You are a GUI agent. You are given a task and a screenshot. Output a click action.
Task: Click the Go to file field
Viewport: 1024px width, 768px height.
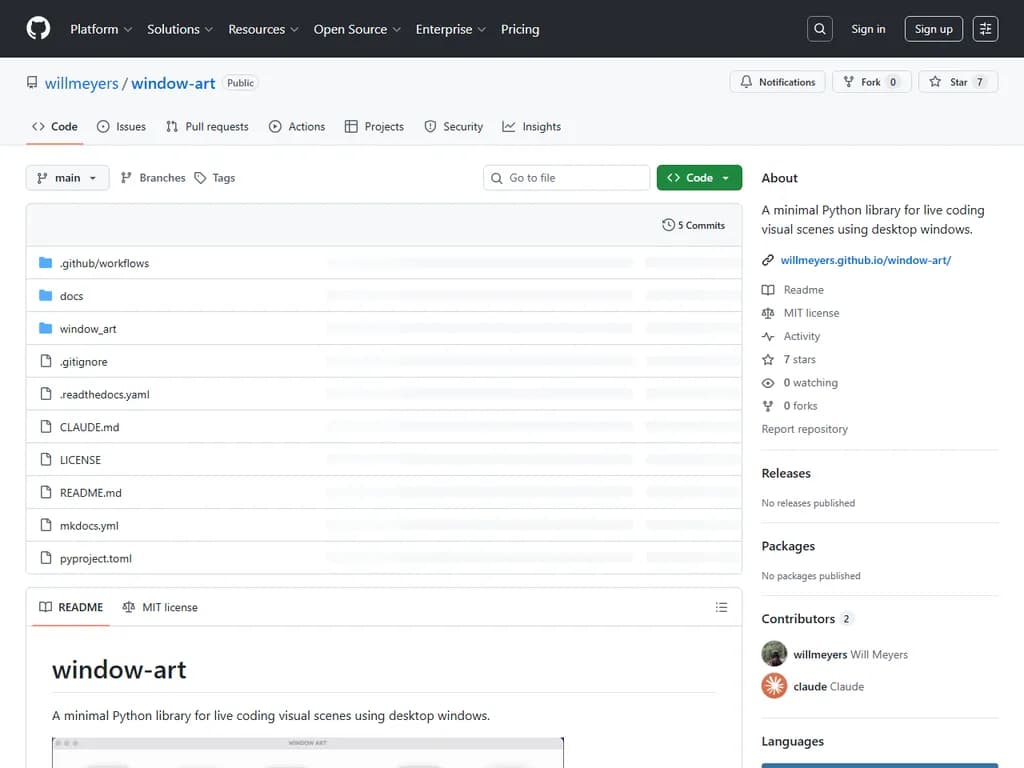click(x=567, y=178)
